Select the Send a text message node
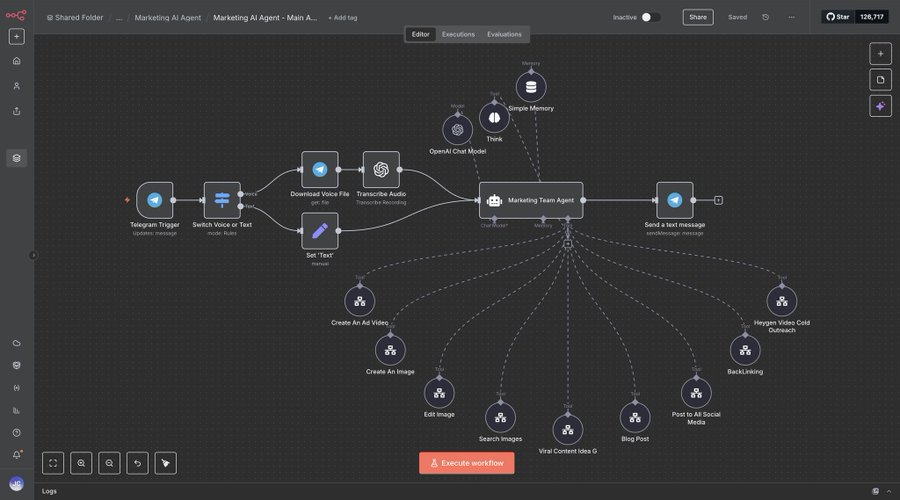The image size is (900, 500). [674, 200]
